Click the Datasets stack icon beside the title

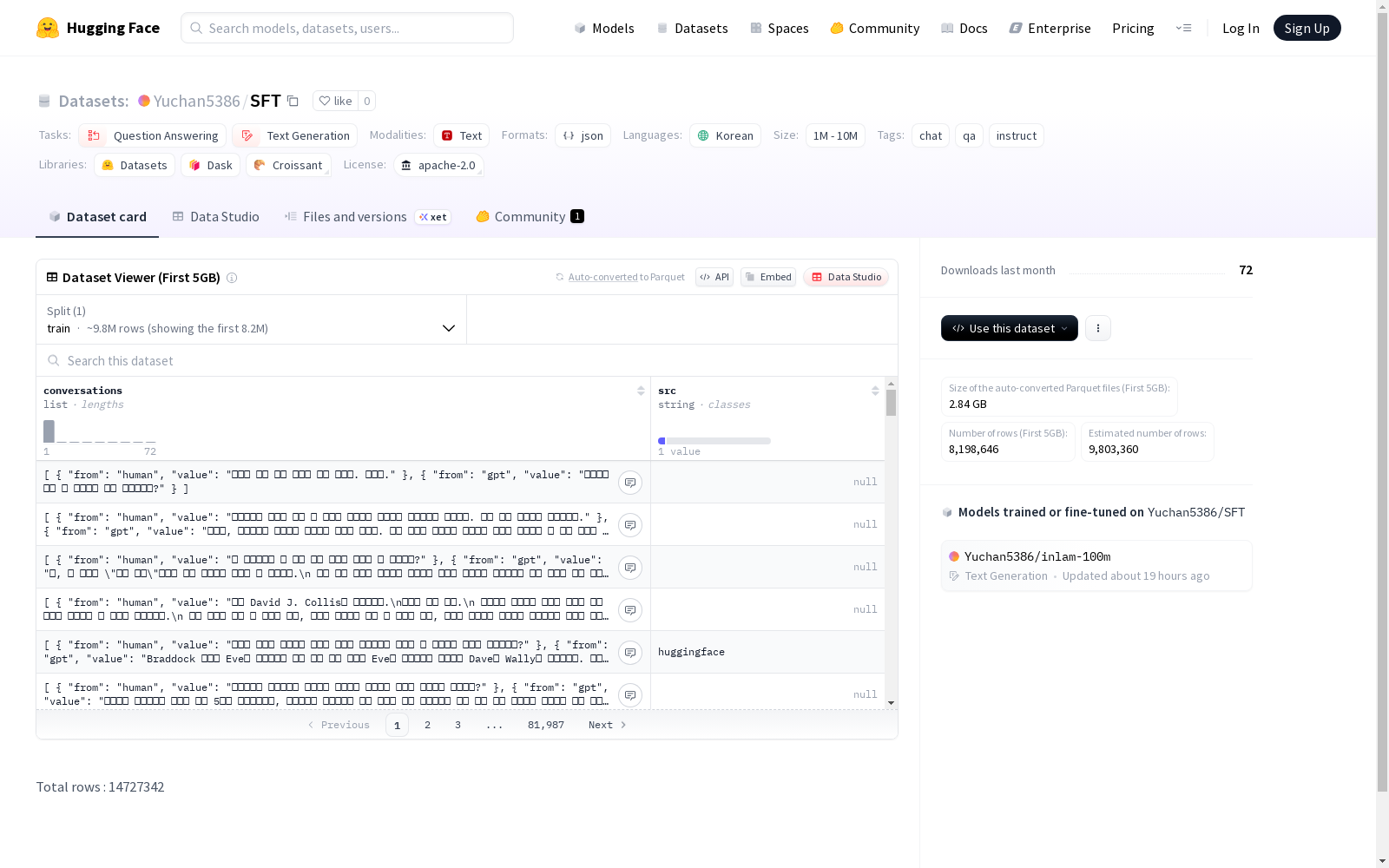(x=44, y=101)
